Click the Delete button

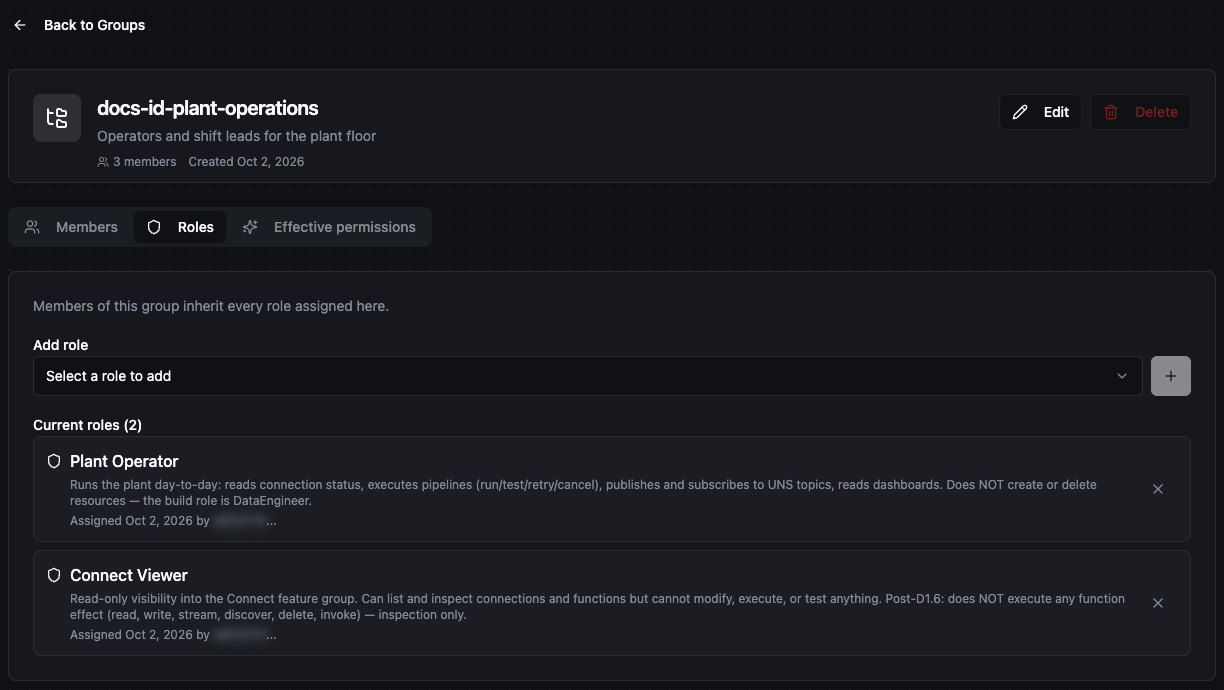(1140, 112)
